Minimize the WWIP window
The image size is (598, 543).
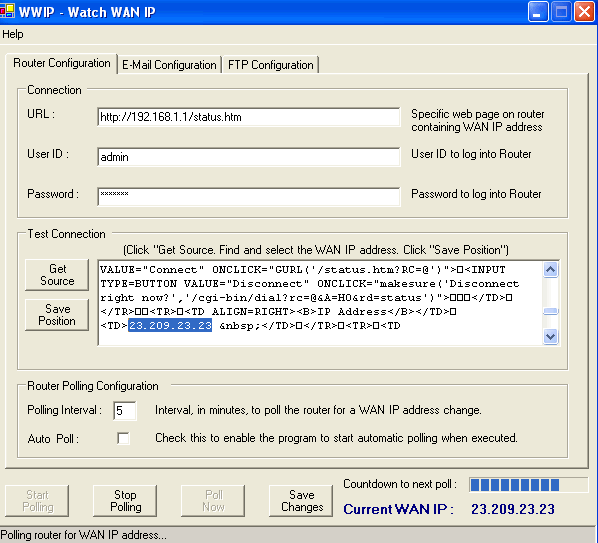click(x=538, y=12)
